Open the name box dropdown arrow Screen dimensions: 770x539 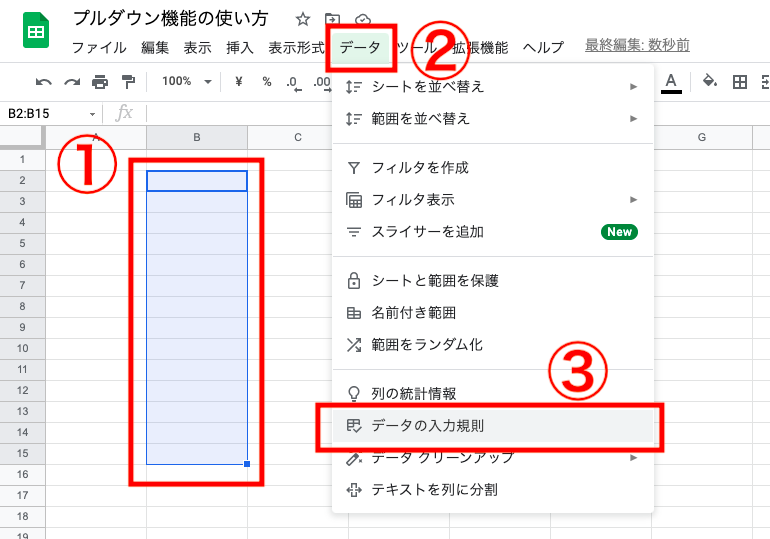click(x=92, y=114)
